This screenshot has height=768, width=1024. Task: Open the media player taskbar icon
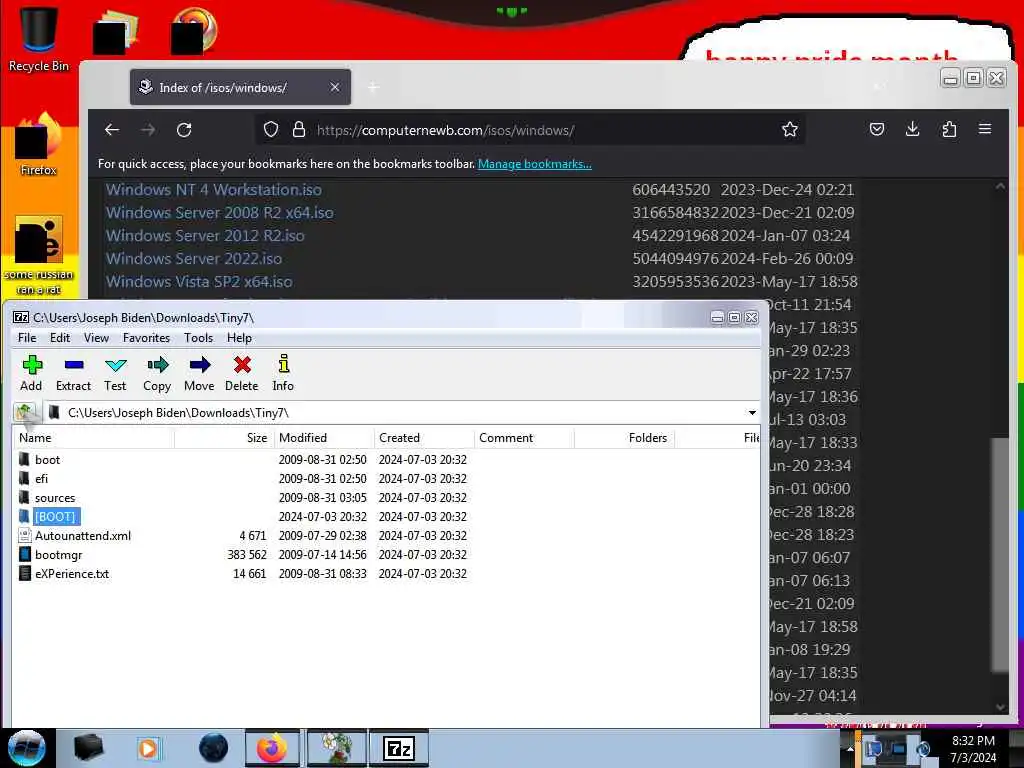(148, 748)
